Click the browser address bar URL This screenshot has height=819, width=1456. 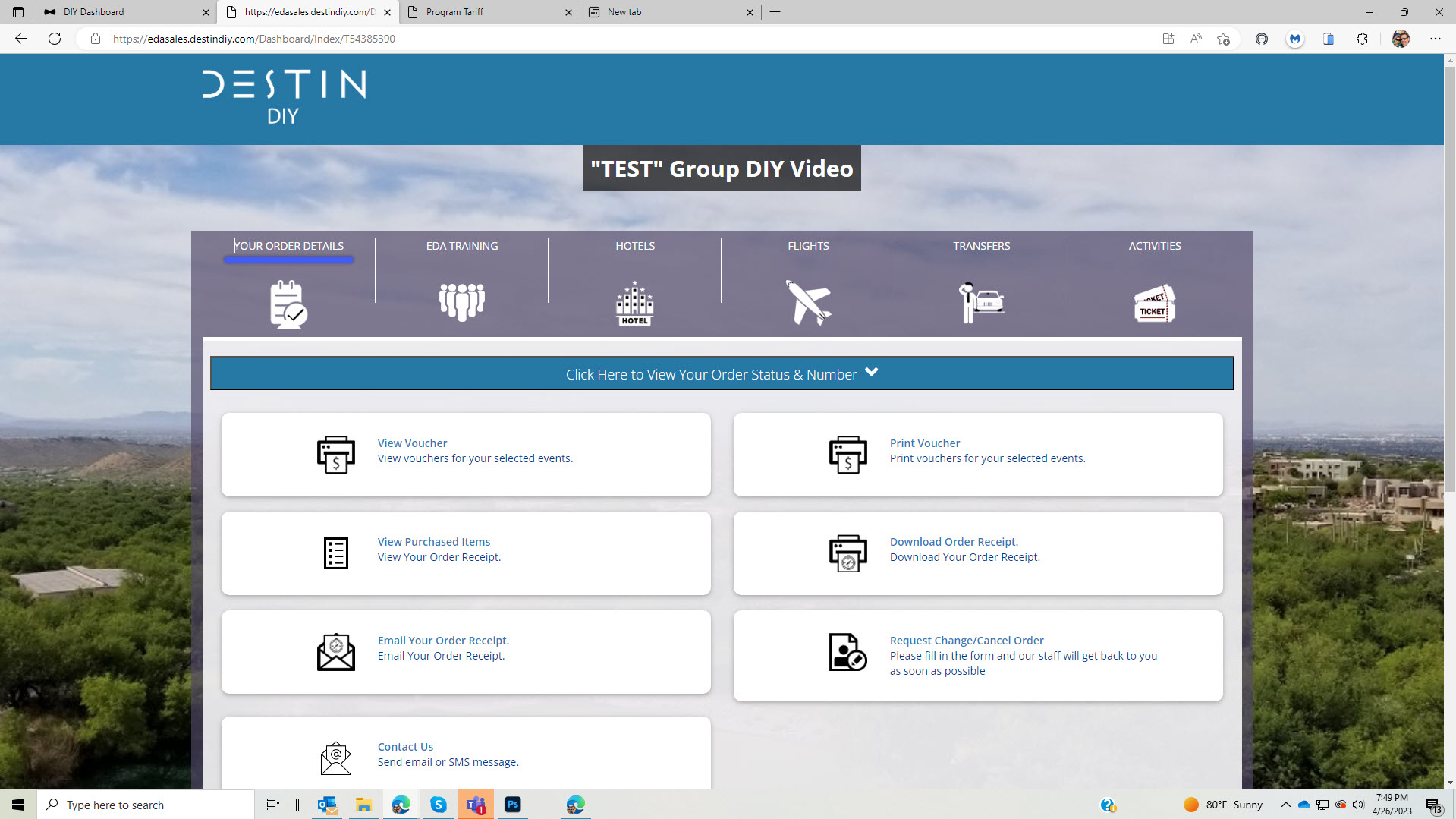pos(254,39)
